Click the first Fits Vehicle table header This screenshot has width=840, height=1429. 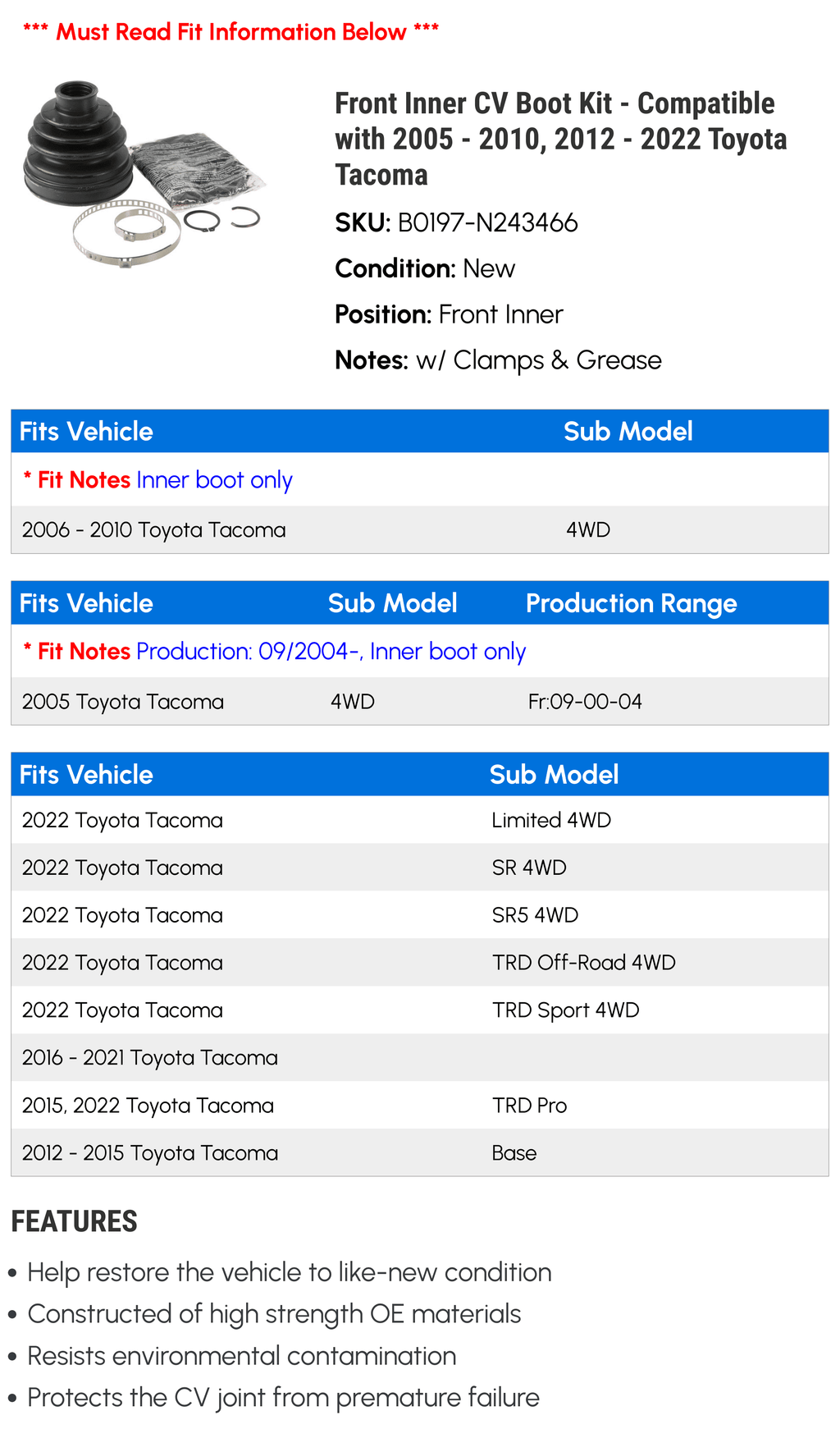click(x=86, y=431)
